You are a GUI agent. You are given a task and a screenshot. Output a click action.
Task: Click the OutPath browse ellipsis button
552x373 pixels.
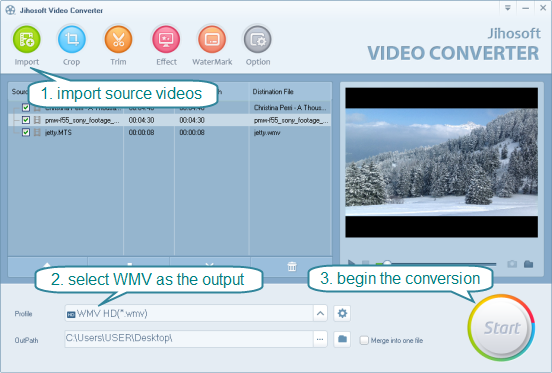point(320,339)
